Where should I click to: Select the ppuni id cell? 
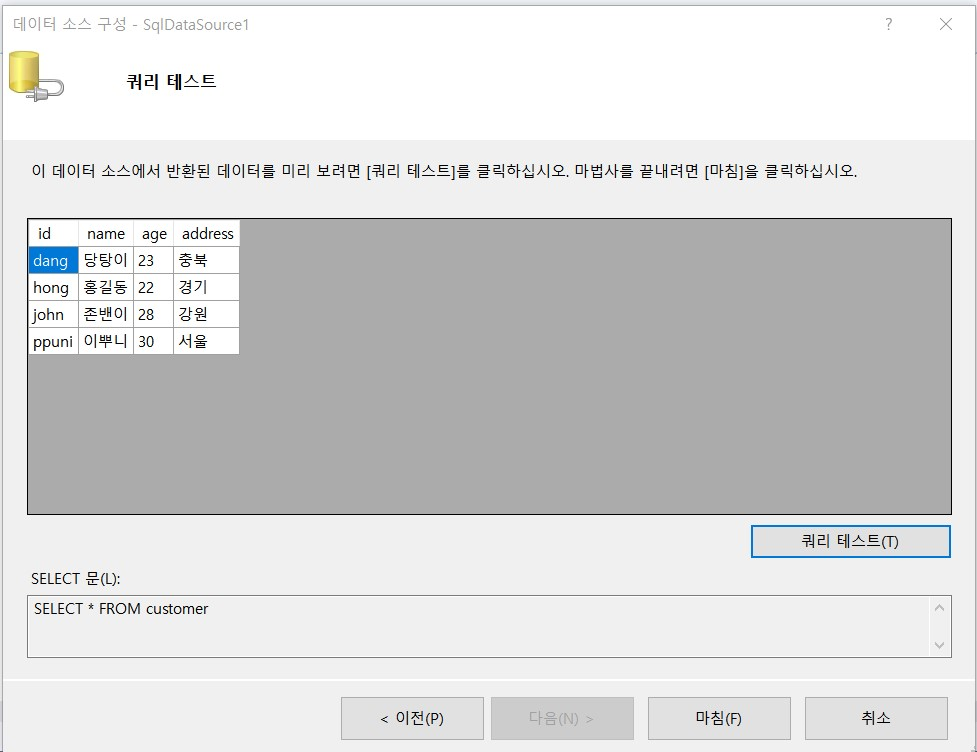[54, 341]
